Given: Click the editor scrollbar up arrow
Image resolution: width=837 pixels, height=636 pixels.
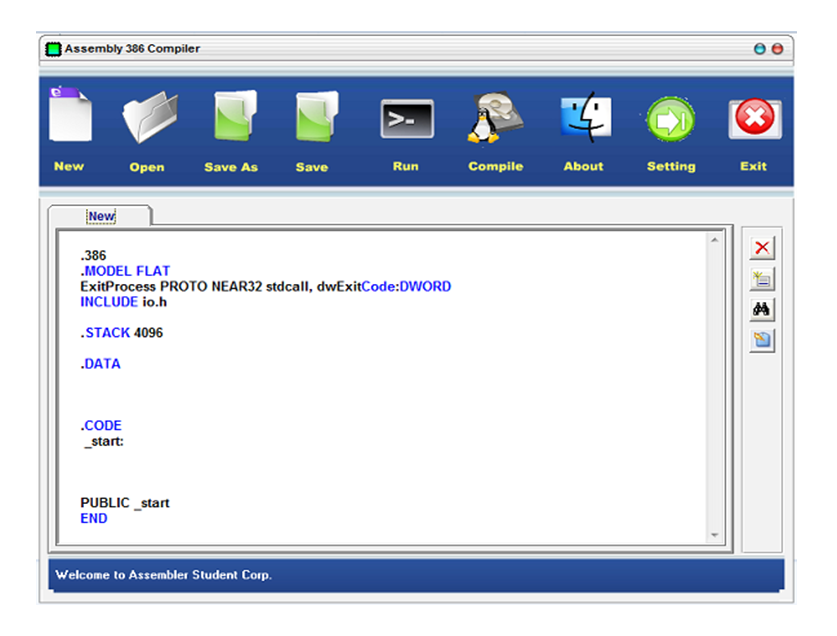Looking at the screenshot, I should click(x=714, y=240).
